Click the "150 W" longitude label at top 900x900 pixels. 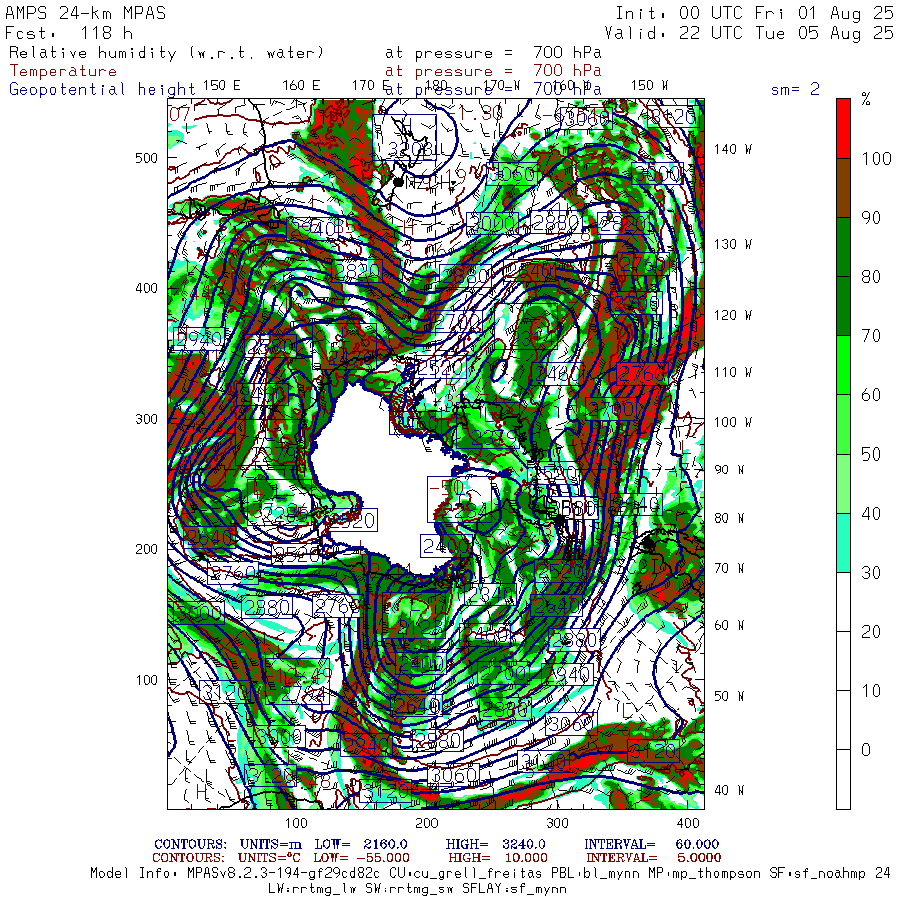(650, 86)
